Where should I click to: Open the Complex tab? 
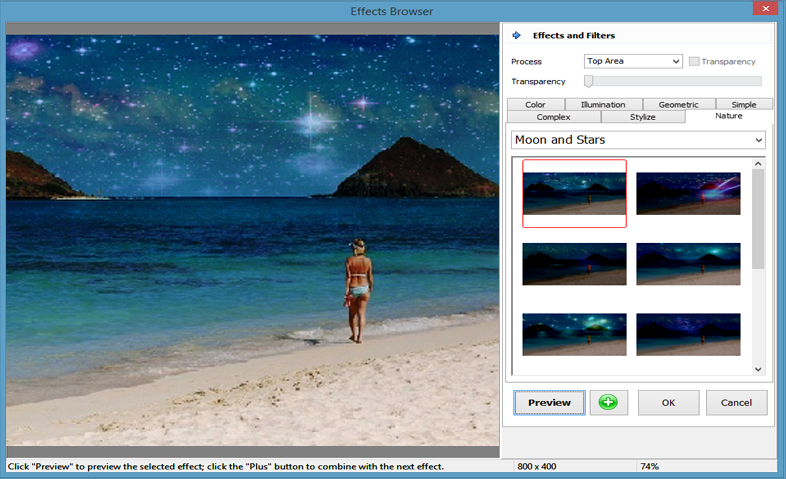pyautogui.click(x=553, y=117)
